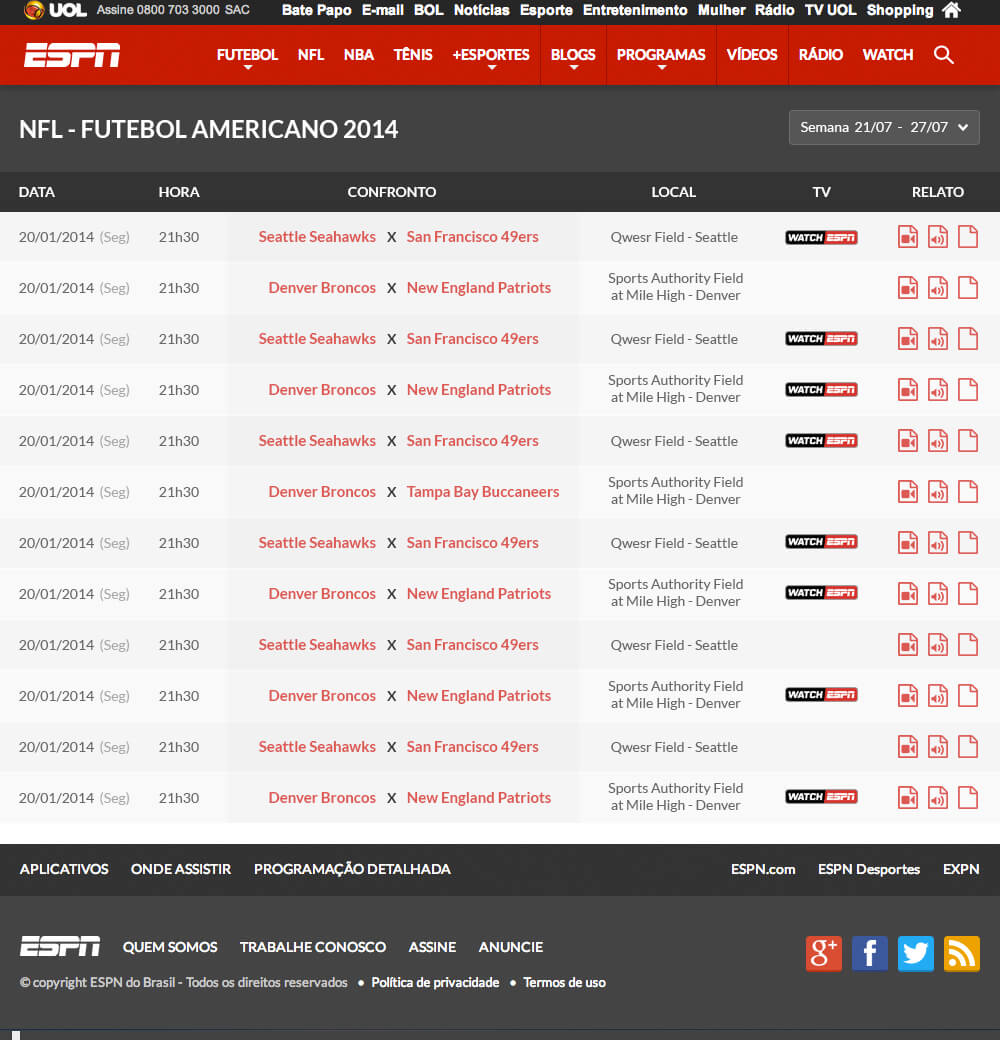Expand the PROGRAMAS menu
1000x1040 pixels.
(x=661, y=56)
